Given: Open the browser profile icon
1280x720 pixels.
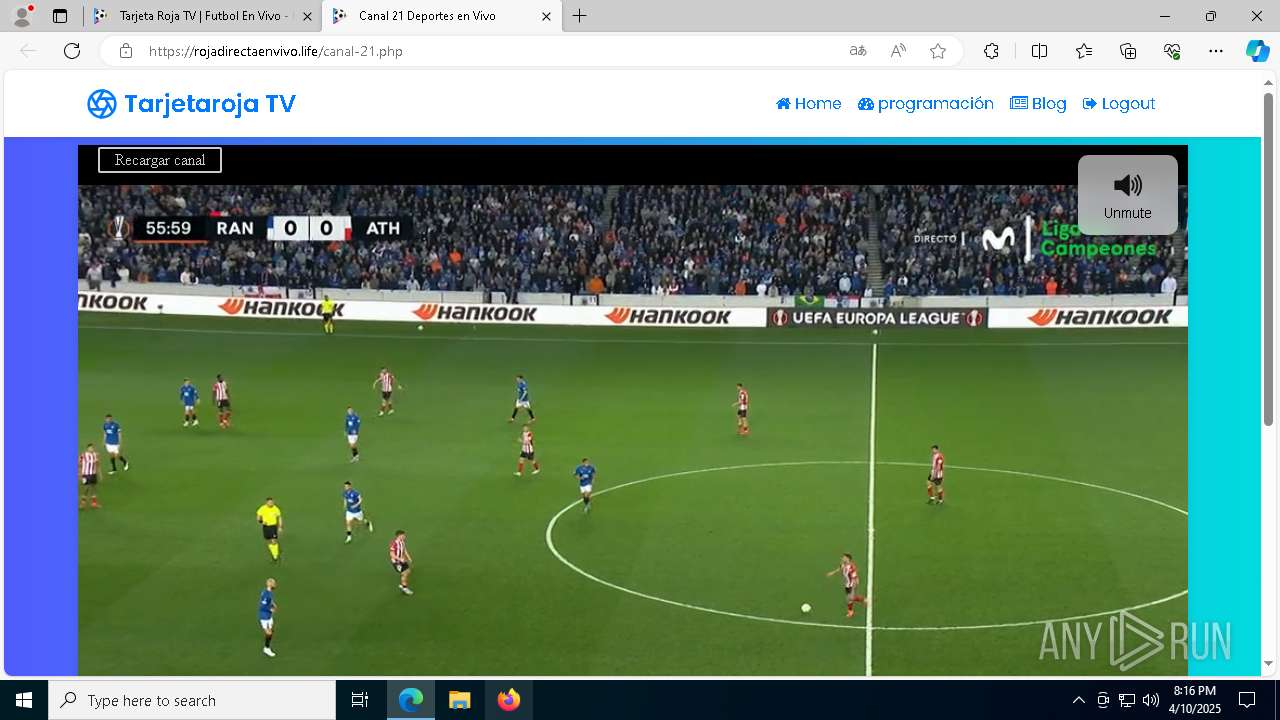Looking at the screenshot, I should pyautogui.click(x=22, y=16).
